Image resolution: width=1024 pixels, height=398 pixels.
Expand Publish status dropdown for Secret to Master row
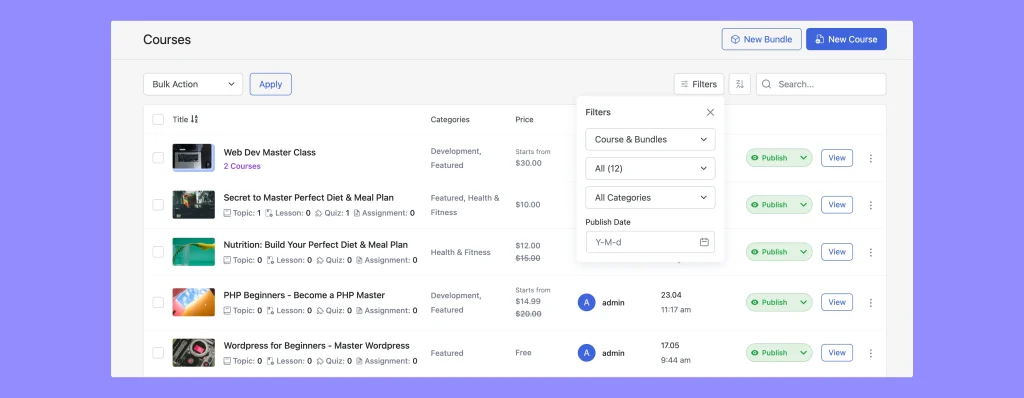[x=803, y=205]
